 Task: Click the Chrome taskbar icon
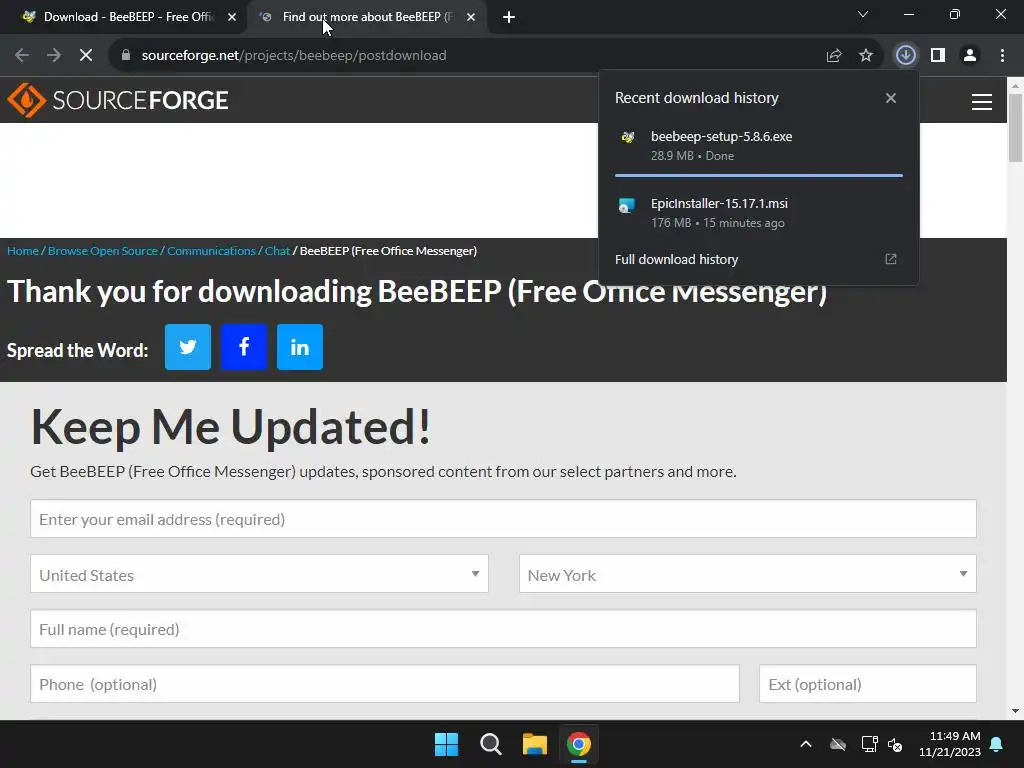579,744
